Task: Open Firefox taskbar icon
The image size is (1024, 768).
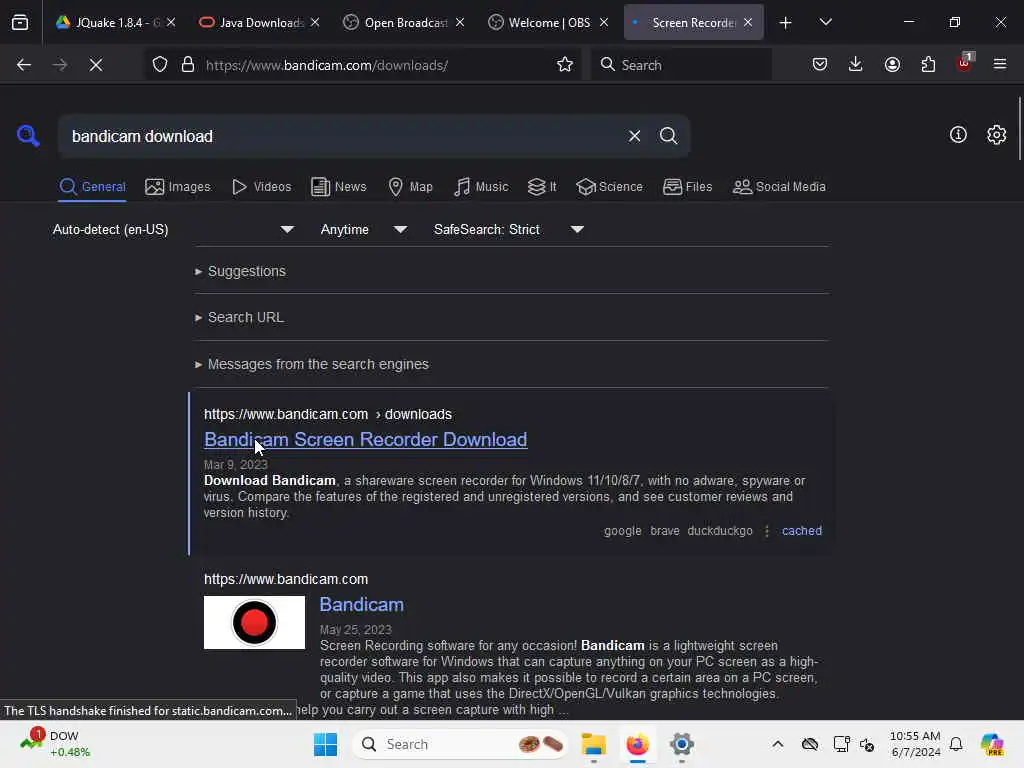Action: pos(637,744)
